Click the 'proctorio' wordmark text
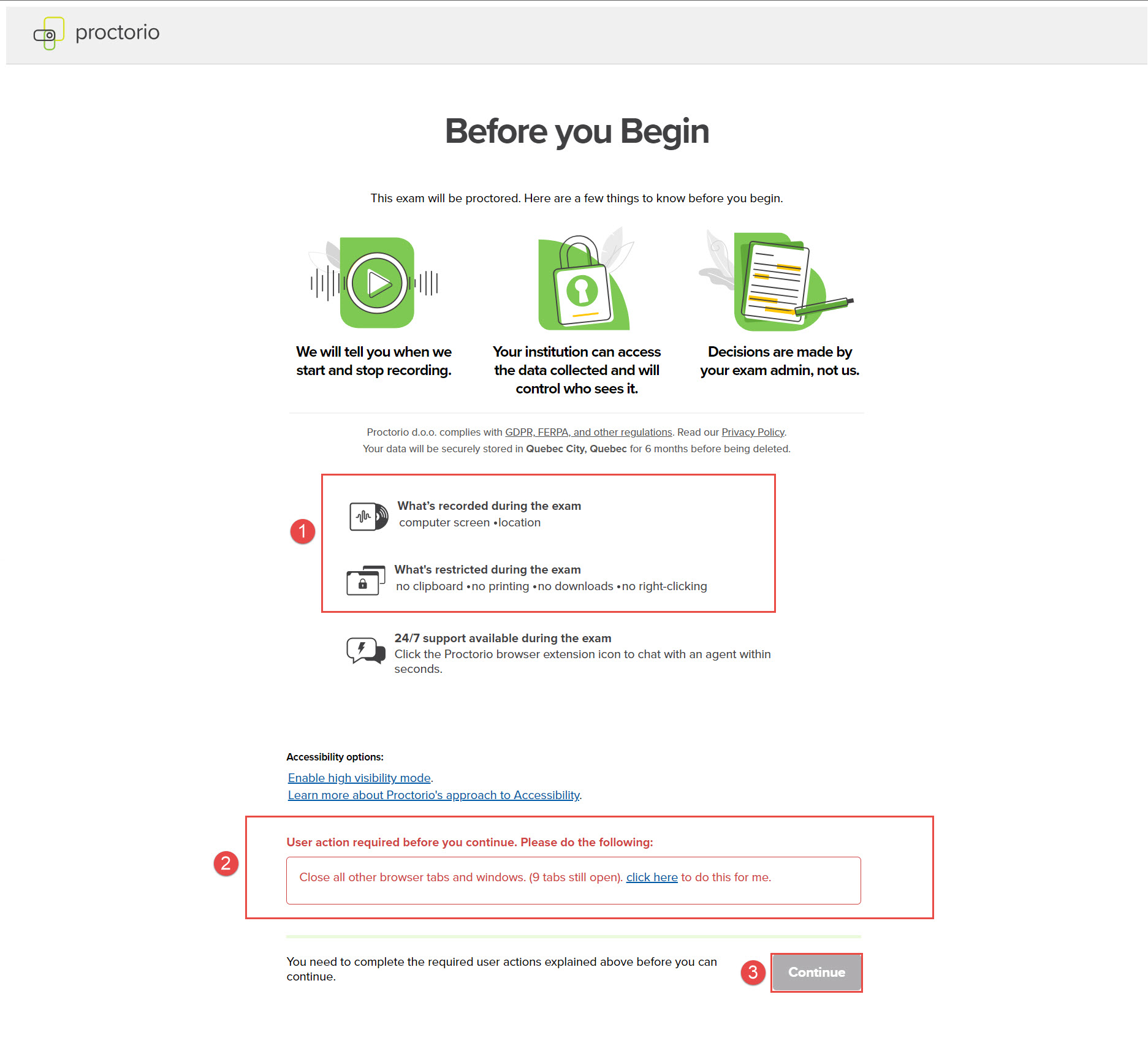 pos(117,32)
